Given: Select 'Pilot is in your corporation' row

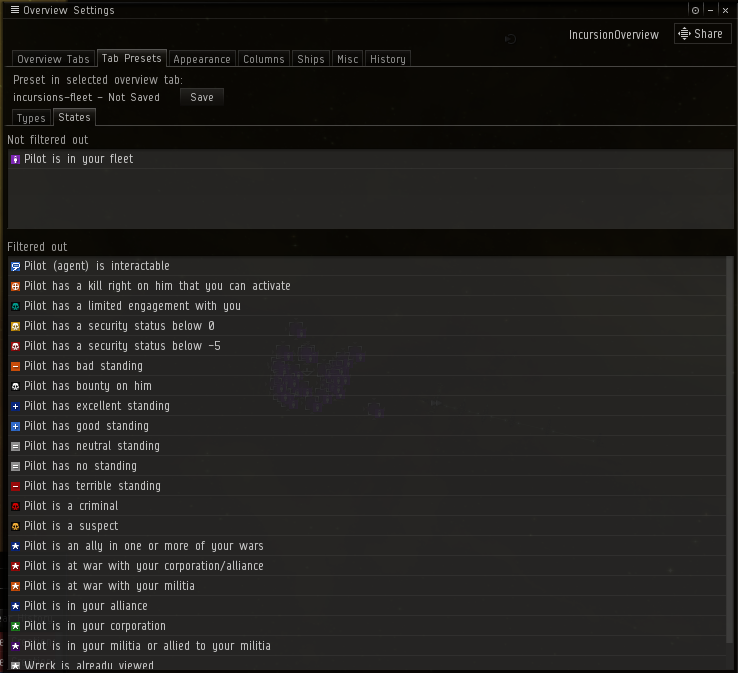Looking at the screenshot, I should pyautogui.click(x=367, y=626).
